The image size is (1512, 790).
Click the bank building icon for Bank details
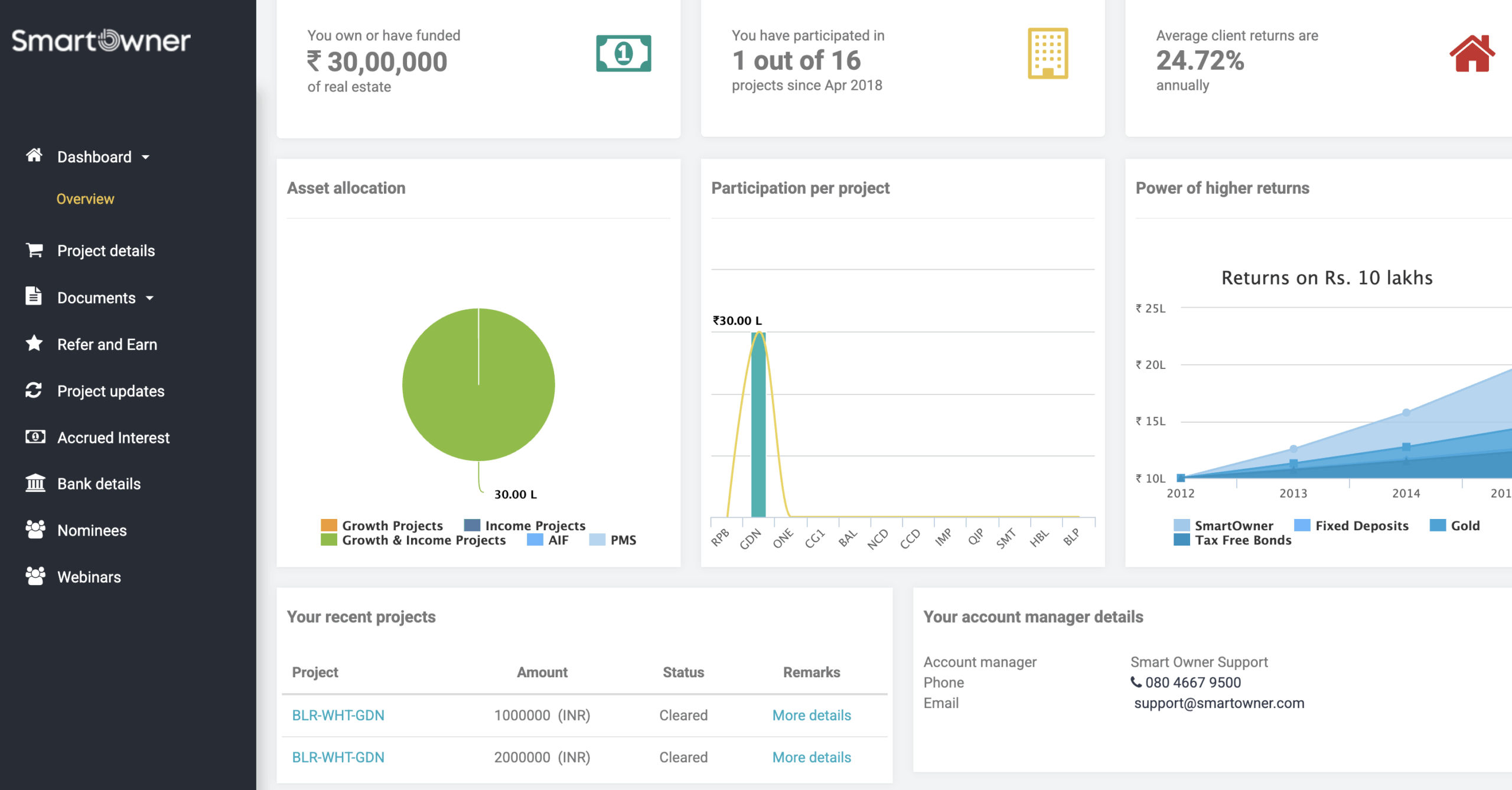(x=35, y=483)
